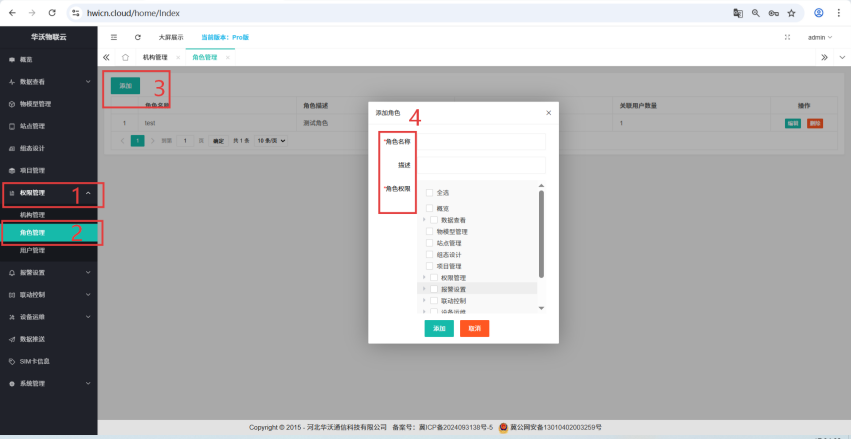Switch to the 机构管理 tab

155,58
